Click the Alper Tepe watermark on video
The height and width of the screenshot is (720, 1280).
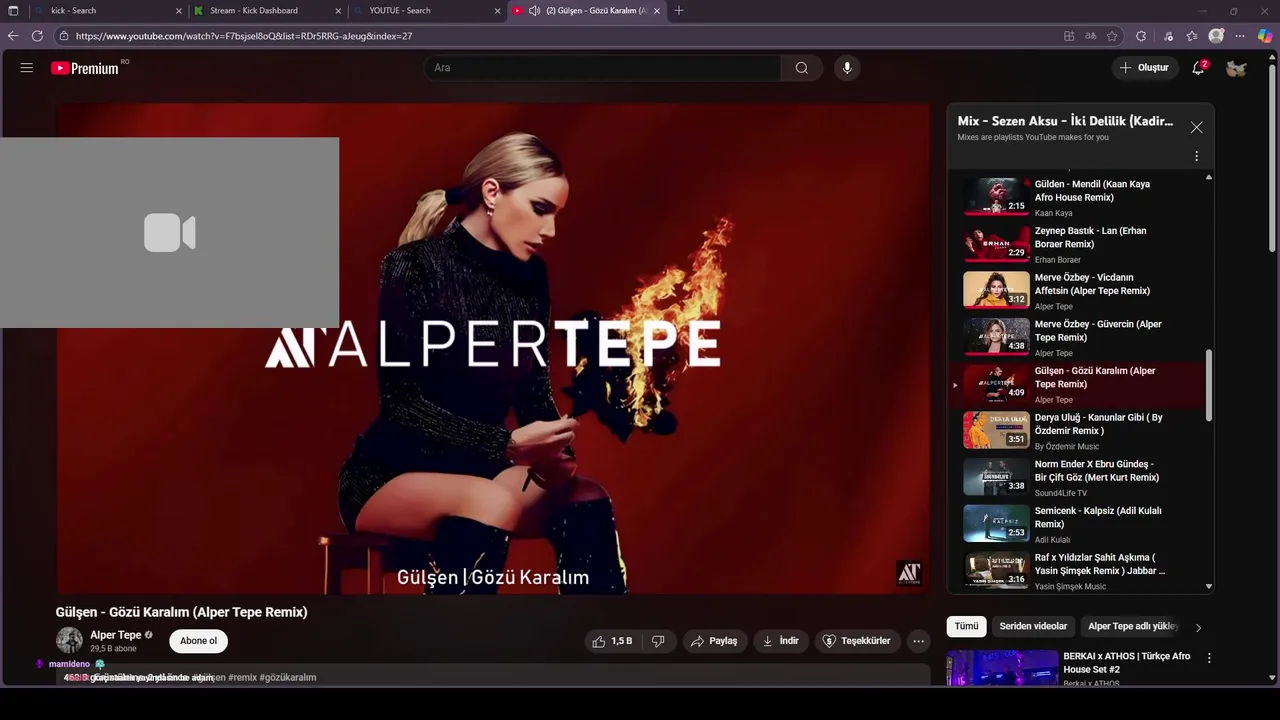[x=909, y=573]
